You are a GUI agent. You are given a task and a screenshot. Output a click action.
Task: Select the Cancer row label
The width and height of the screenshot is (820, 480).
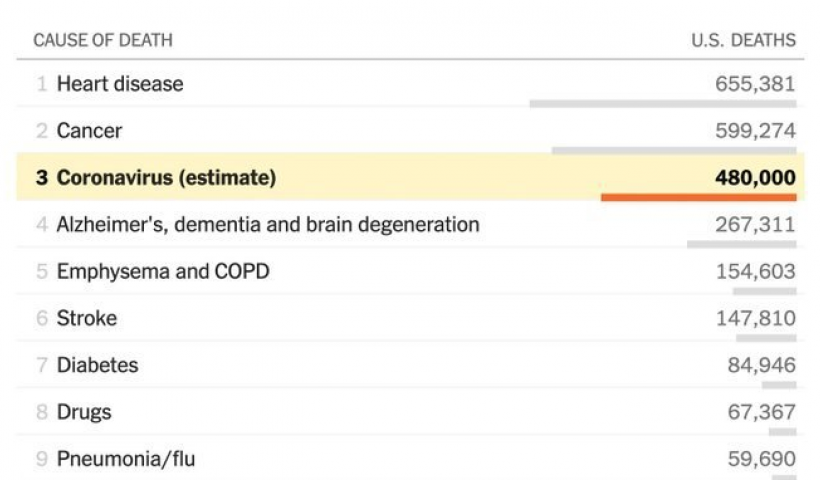(89, 131)
